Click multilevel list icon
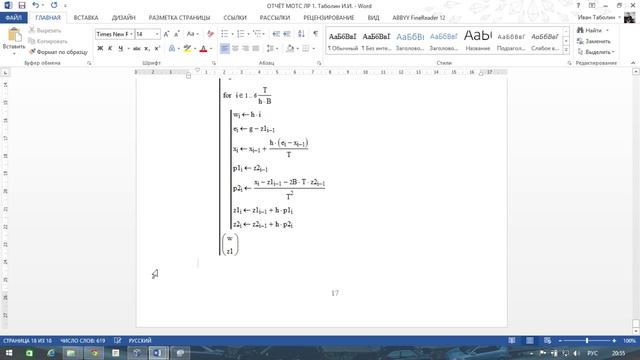640x360 pixels. [256, 34]
